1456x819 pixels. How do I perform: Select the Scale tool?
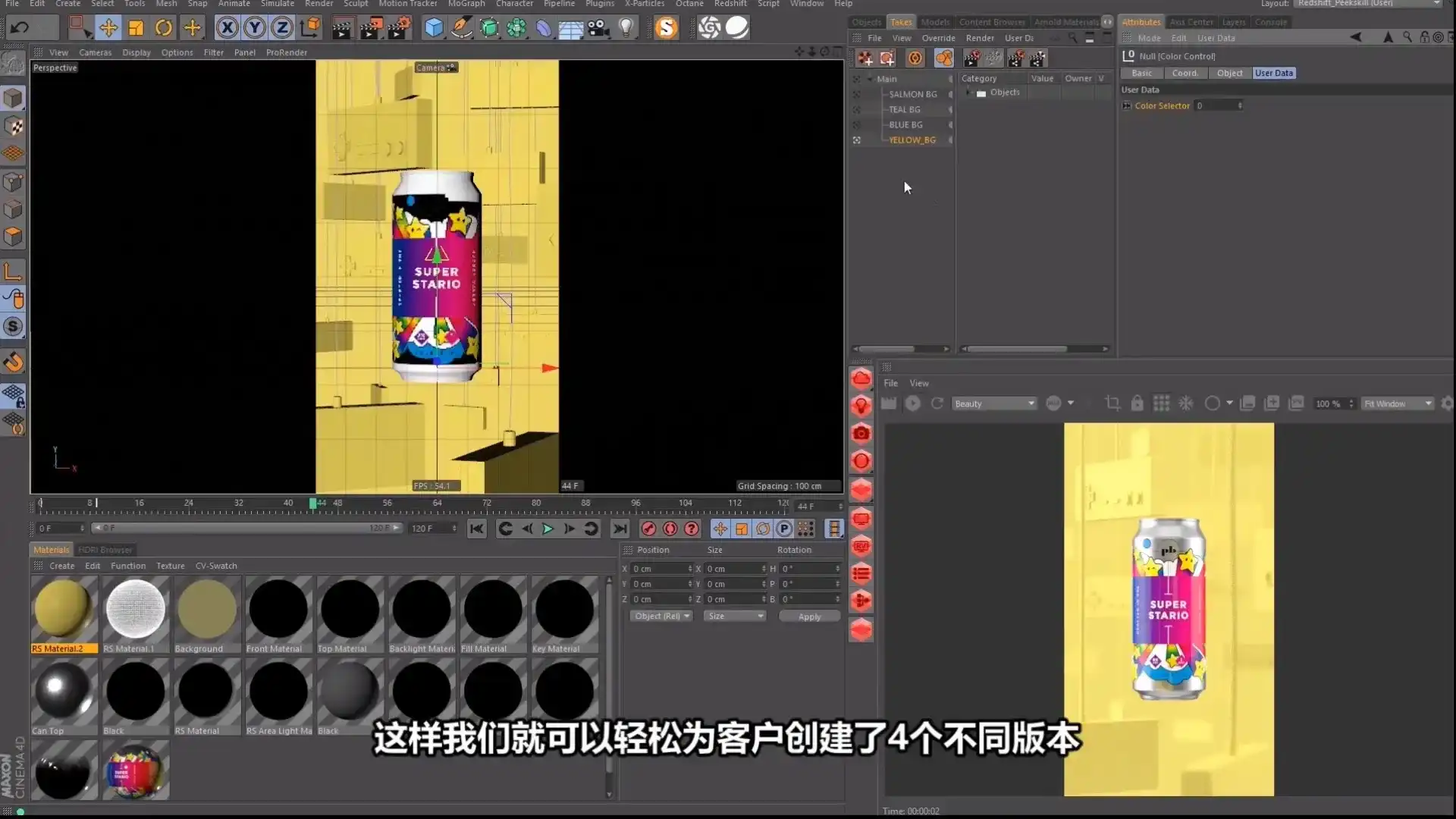[136, 27]
